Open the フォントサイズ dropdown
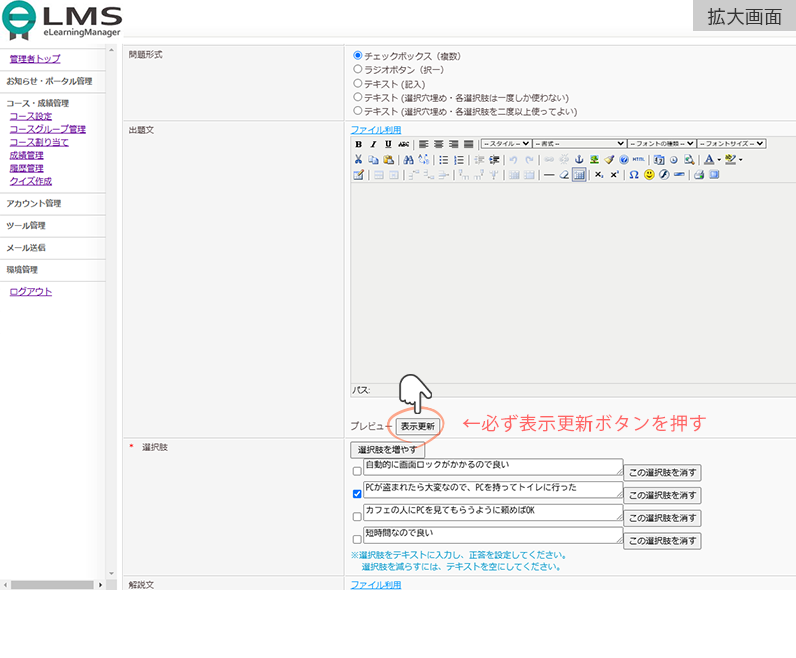The width and height of the screenshot is (796, 658). [x=732, y=144]
